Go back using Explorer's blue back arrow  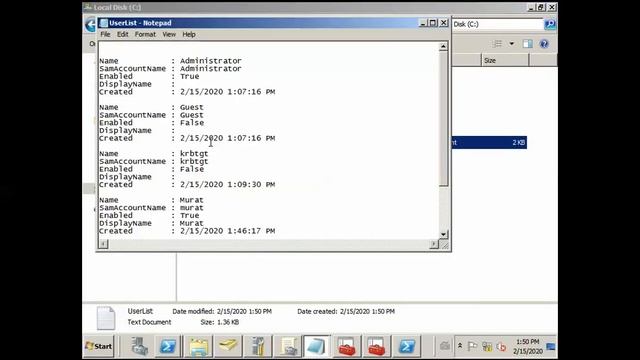point(90,24)
